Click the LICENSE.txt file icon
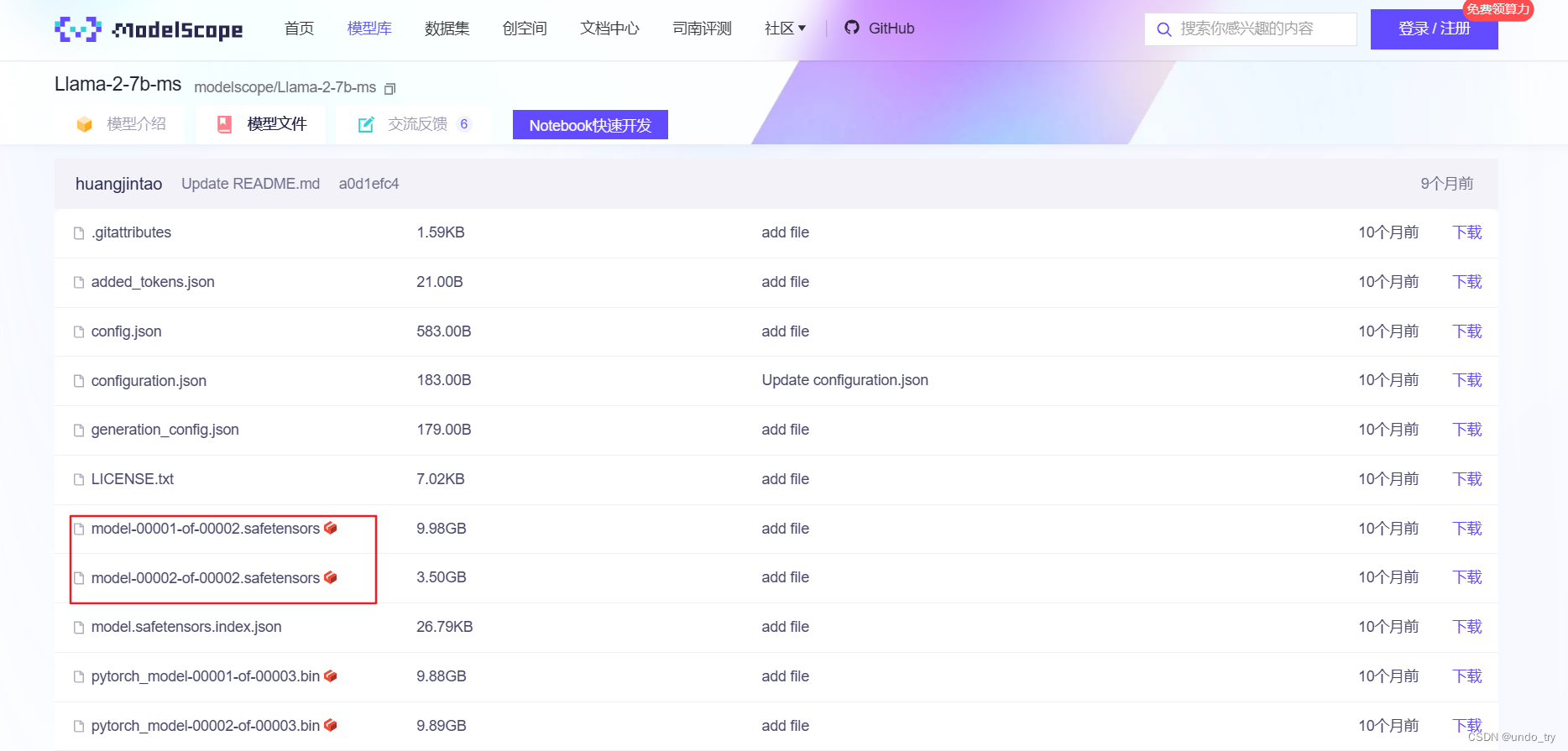Screen dimensions: 1568x751 click(x=79, y=480)
